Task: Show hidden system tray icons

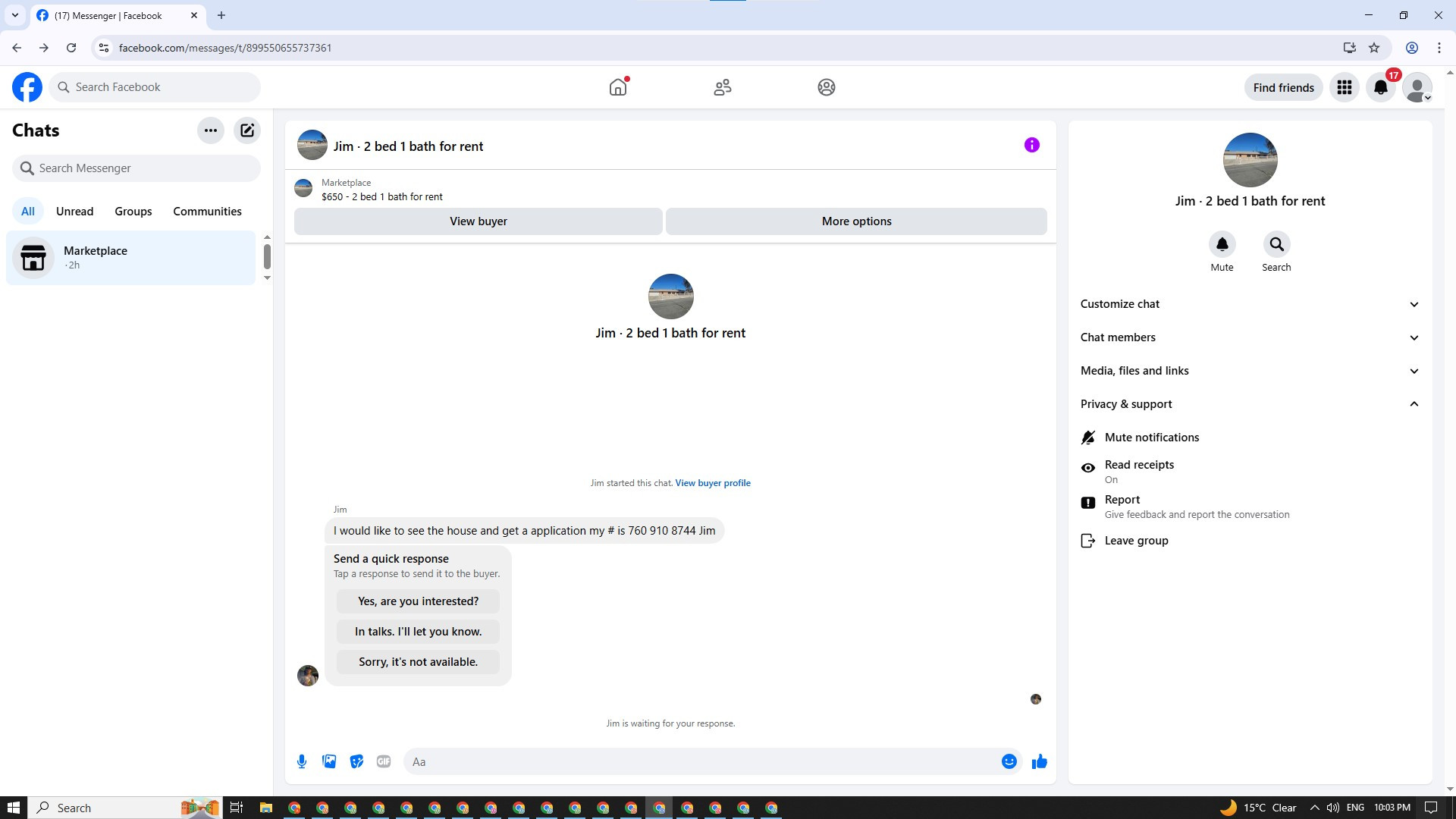Action: [x=1314, y=808]
